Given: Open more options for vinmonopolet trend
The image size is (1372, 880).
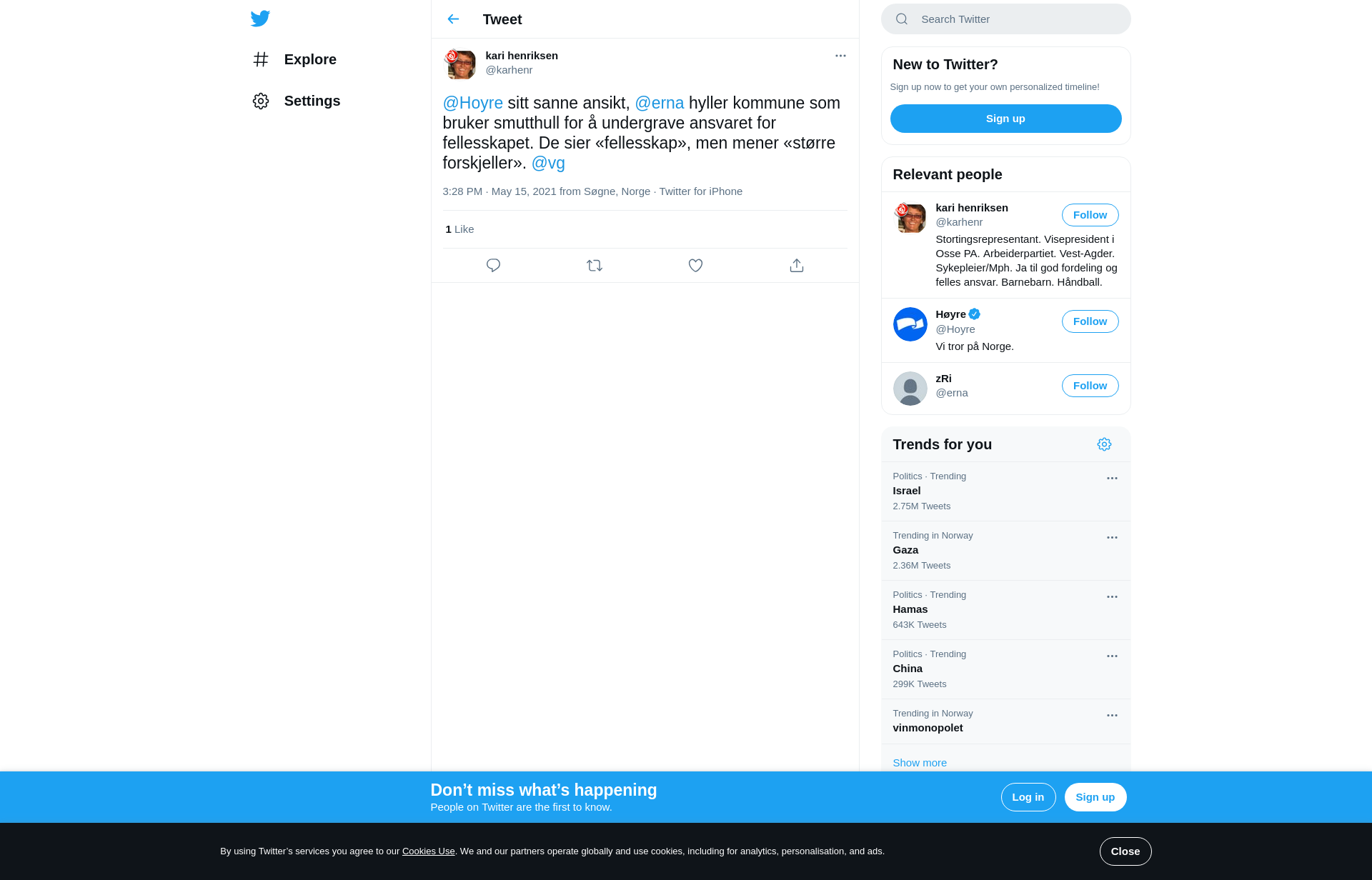Looking at the screenshot, I should coord(1112,716).
